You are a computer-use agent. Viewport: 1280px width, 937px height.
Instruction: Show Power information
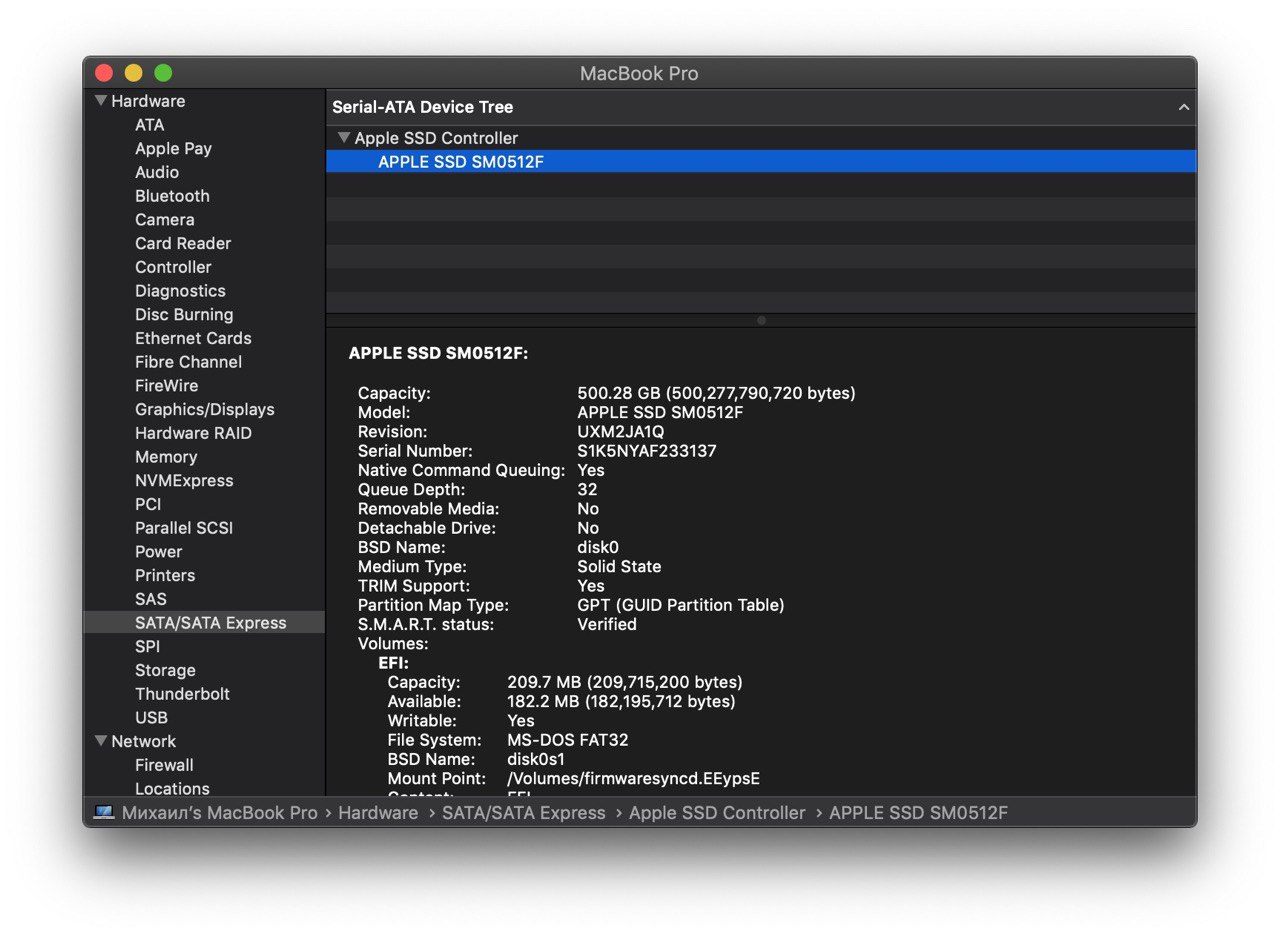pos(158,552)
